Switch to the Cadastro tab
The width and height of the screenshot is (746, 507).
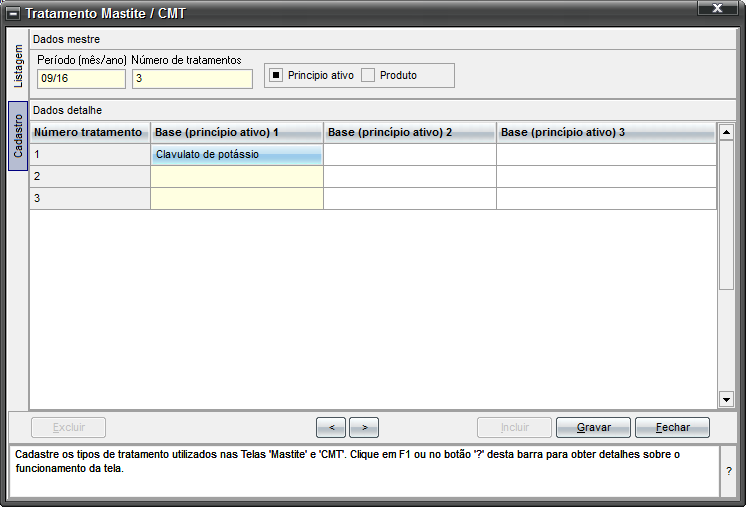point(18,136)
